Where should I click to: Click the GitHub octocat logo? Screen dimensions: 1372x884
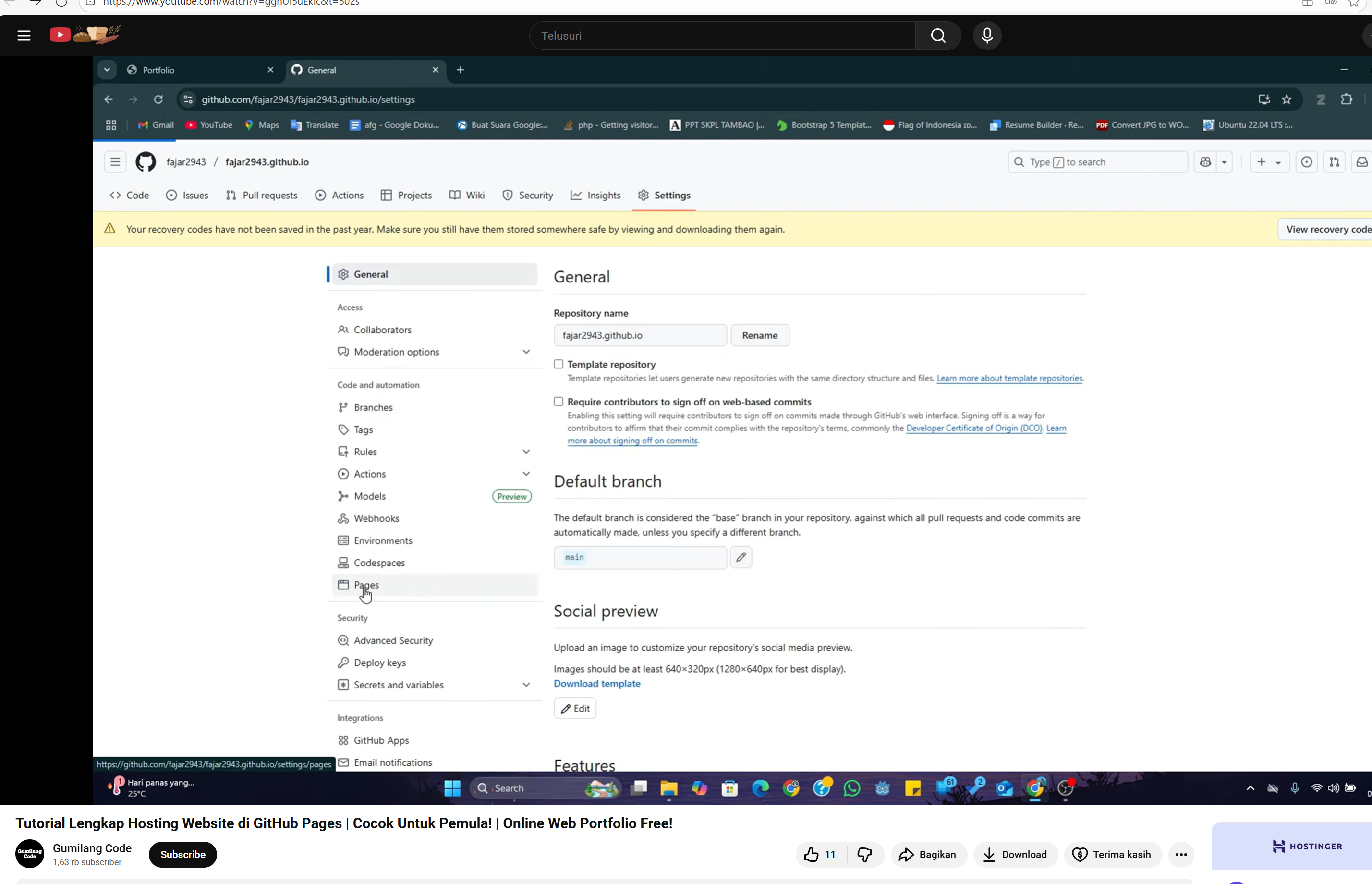pos(146,162)
